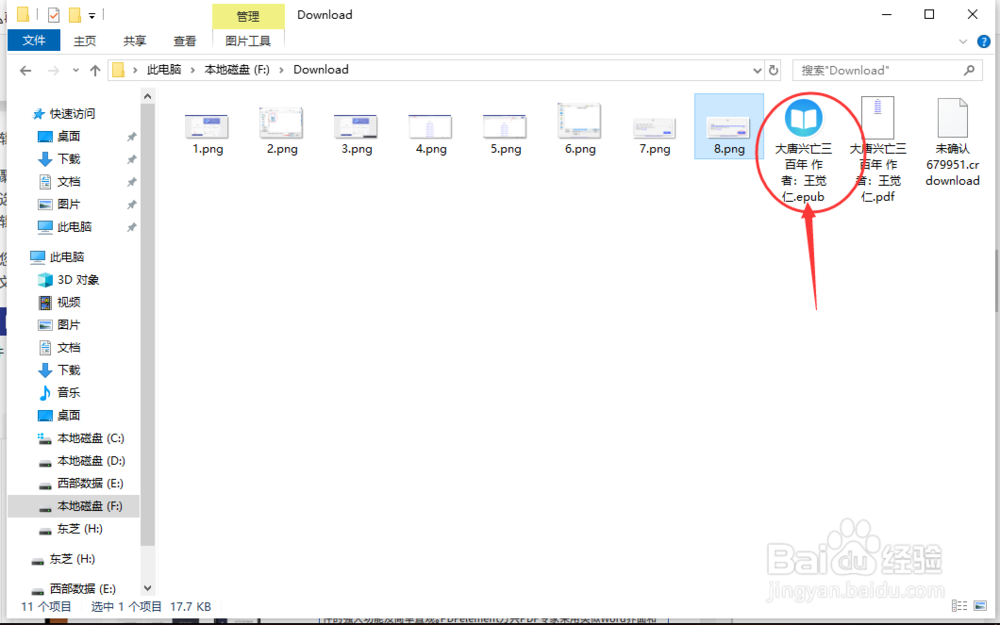This screenshot has width=1000, height=625.
Task: Expand the ribbon with the chevron
Action: pos(963,41)
